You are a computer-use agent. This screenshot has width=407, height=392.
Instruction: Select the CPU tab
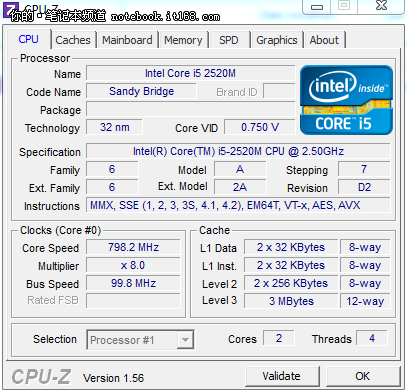click(x=29, y=39)
